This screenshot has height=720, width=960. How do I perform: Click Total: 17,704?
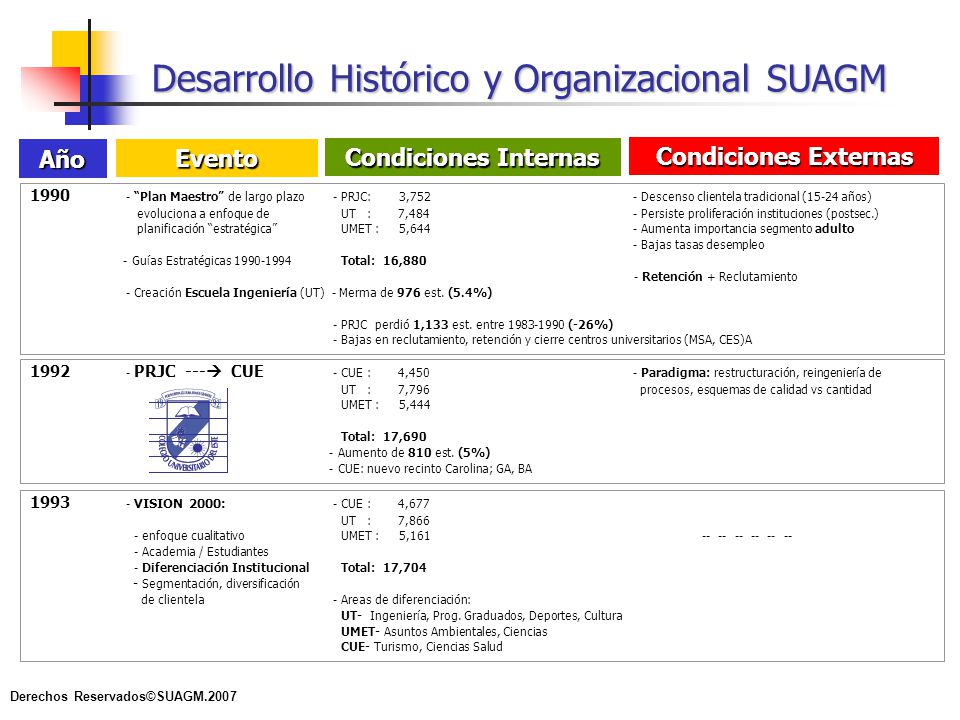(383, 568)
